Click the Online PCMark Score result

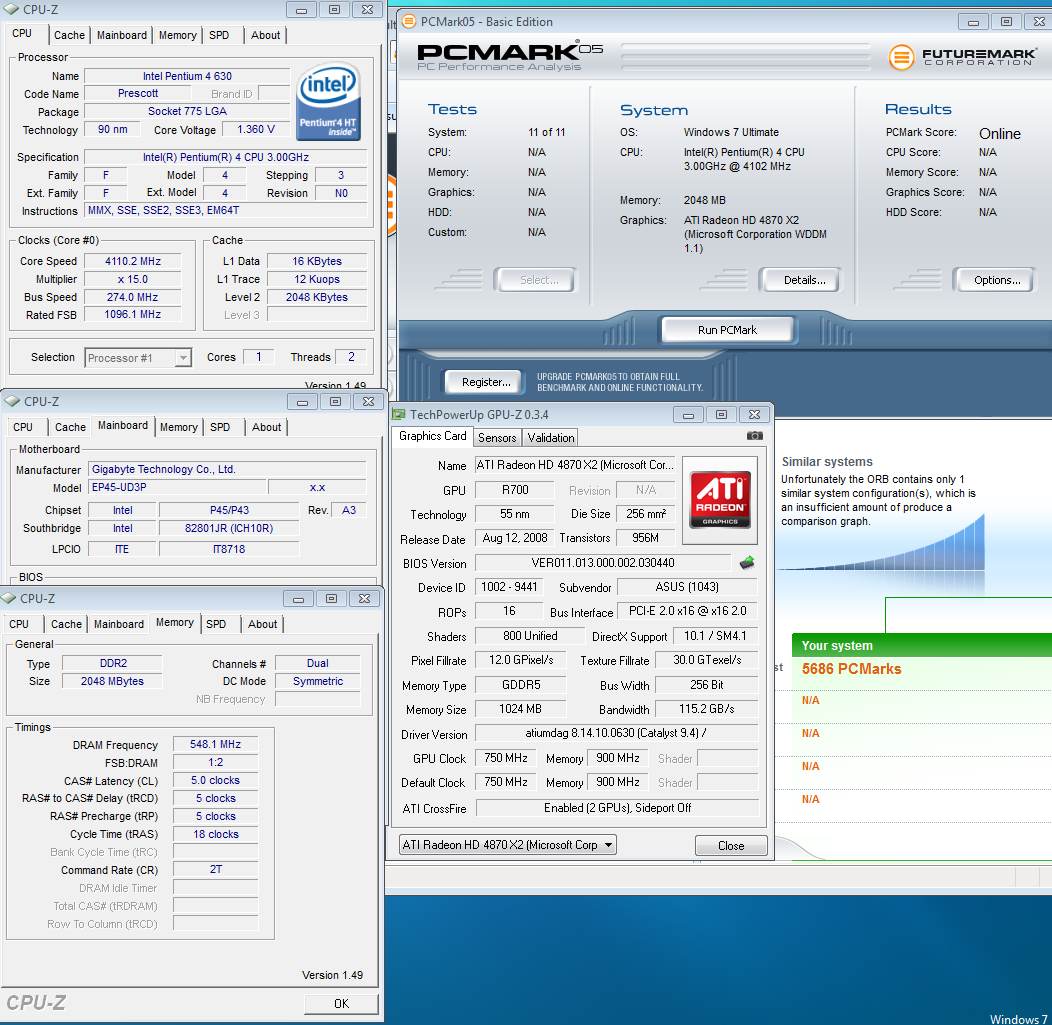tap(999, 133)
